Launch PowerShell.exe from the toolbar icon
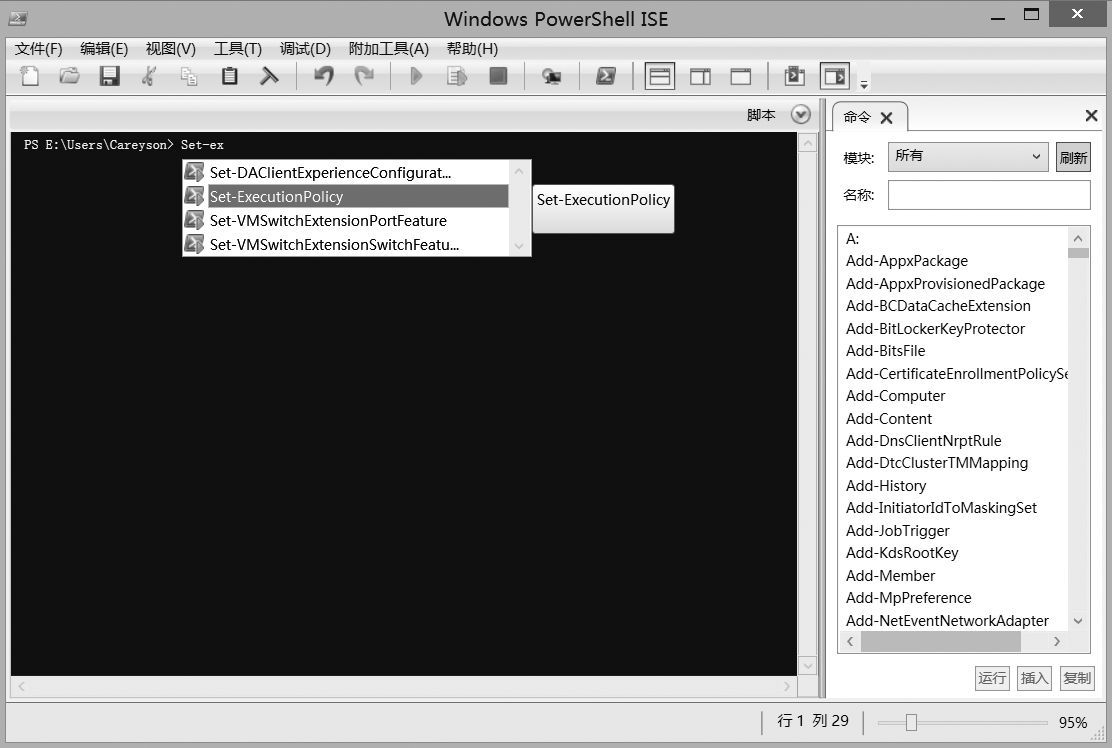 605,76
